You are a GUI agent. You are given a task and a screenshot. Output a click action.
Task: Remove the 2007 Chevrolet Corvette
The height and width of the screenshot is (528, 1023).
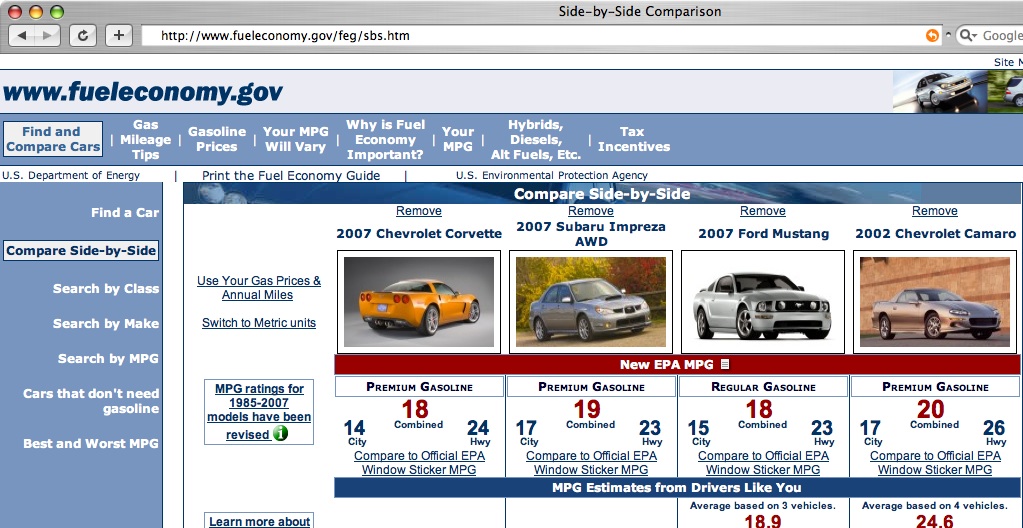(419, 211)
